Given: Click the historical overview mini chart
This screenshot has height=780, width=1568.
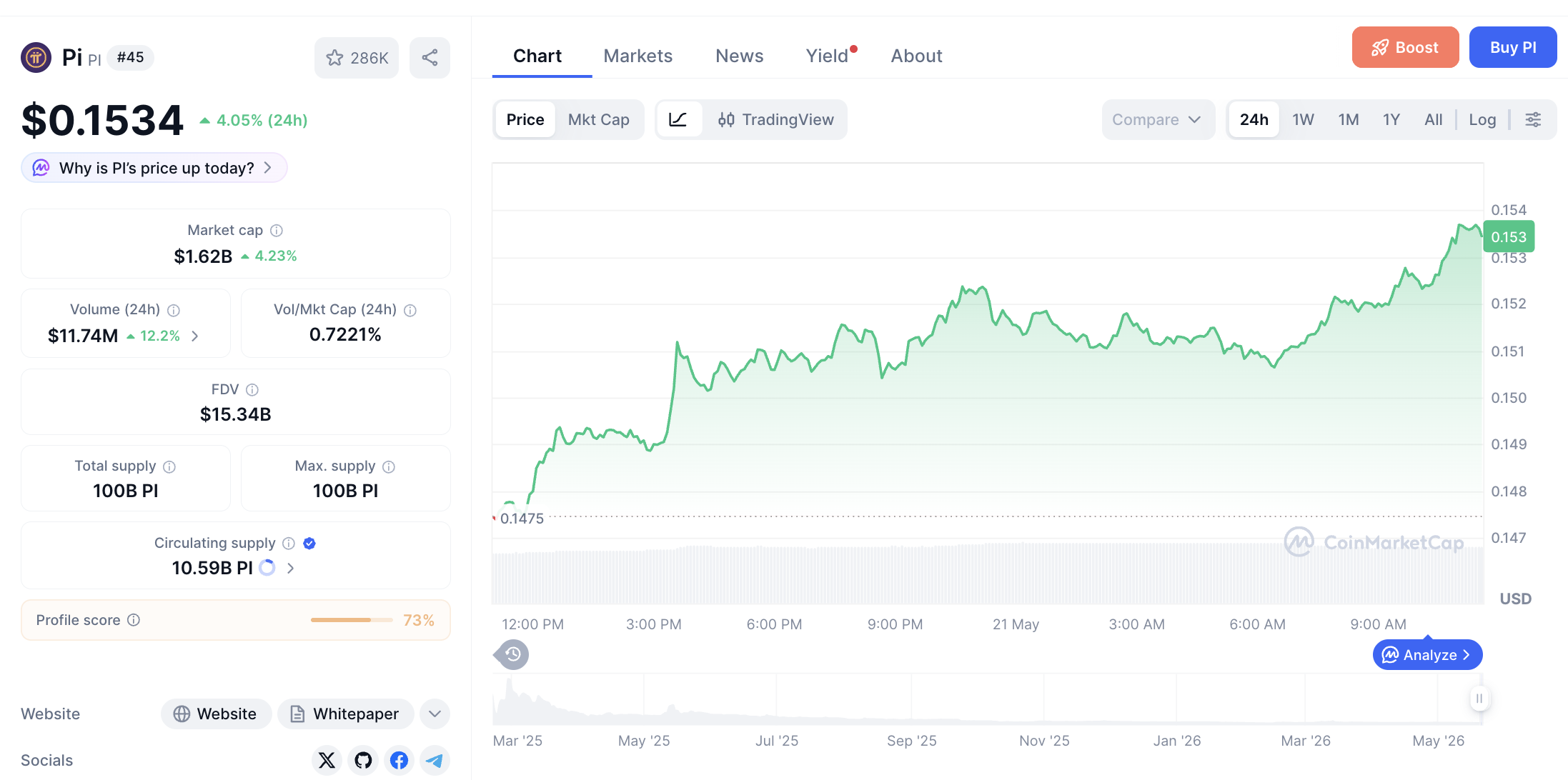Looking at the screenshot, I should pyautogui.click(x=988, y=699).
